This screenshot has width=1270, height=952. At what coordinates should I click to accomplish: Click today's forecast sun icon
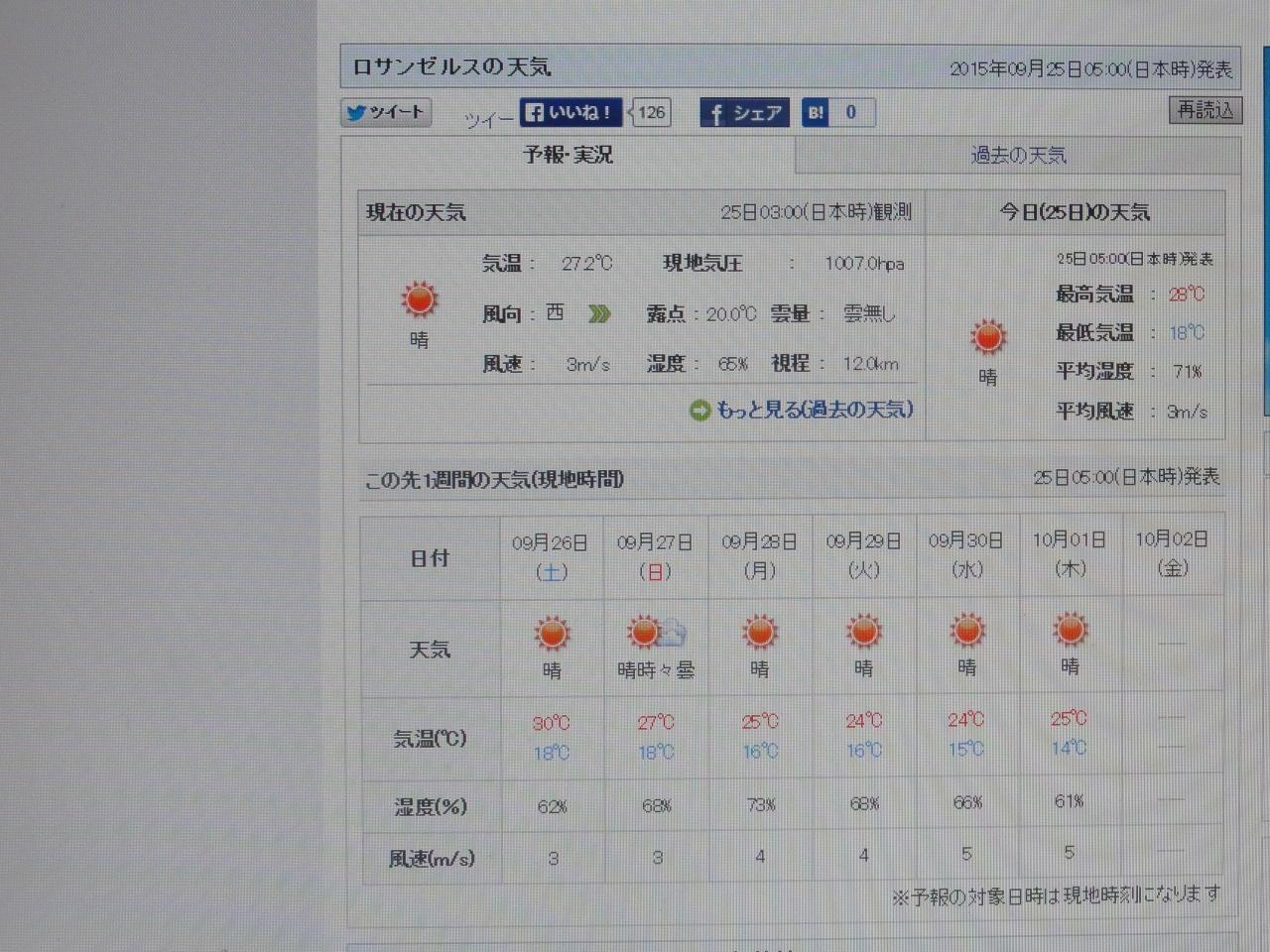pyautogui.click(x=988, y=337)
